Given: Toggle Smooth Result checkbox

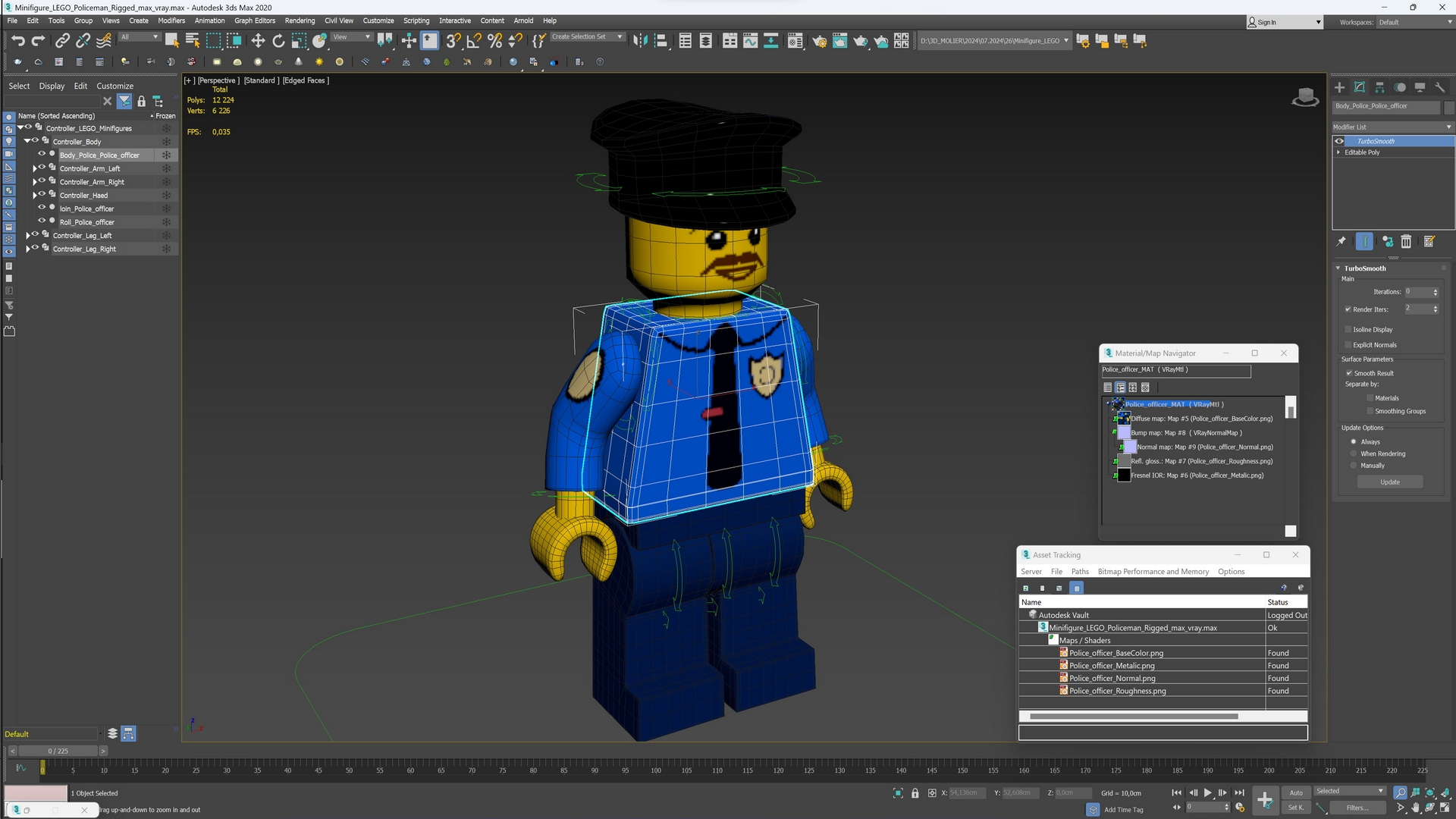Looking at the screenshot, I should (x=1349, y=373).
